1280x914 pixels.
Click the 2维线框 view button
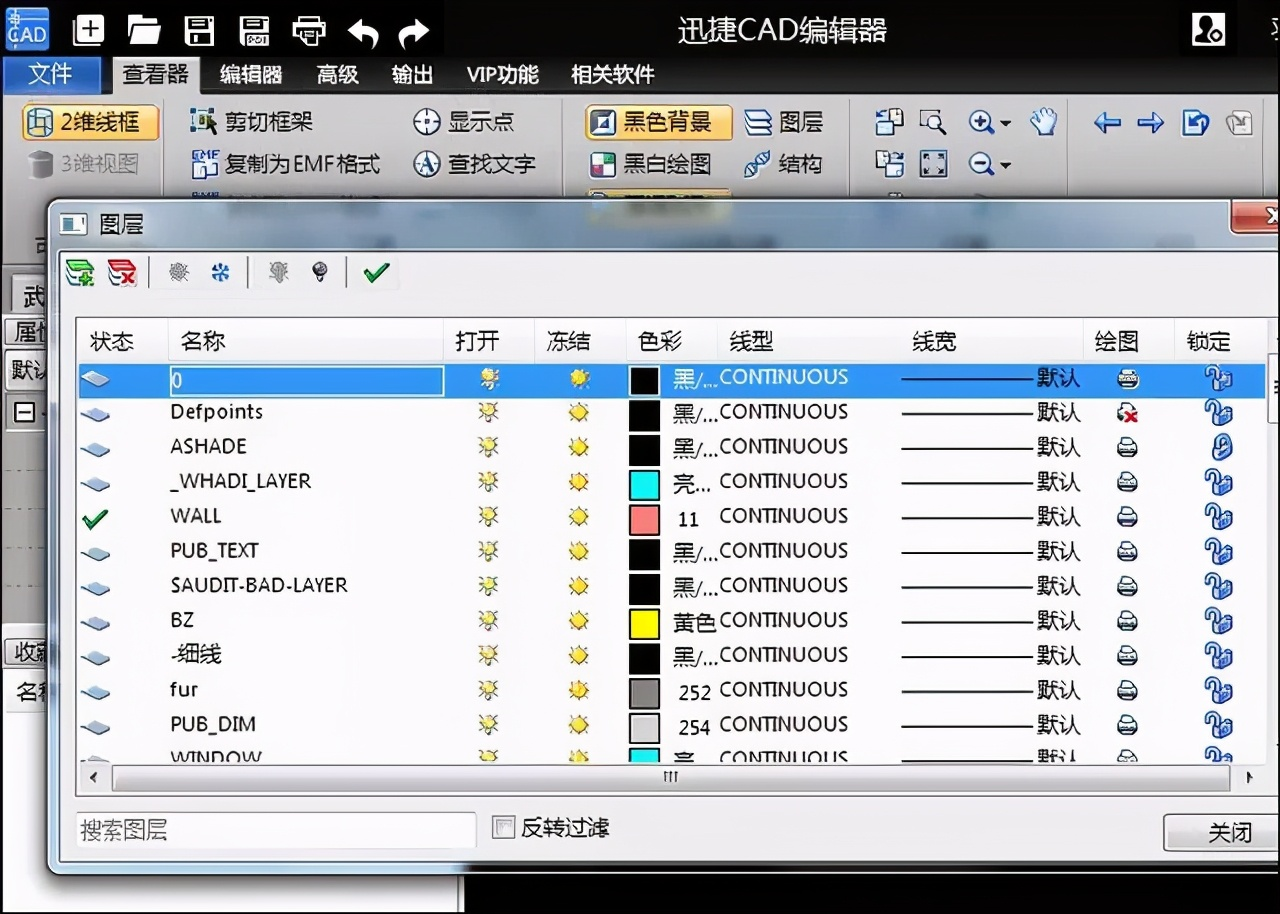(x=90, y=122)
